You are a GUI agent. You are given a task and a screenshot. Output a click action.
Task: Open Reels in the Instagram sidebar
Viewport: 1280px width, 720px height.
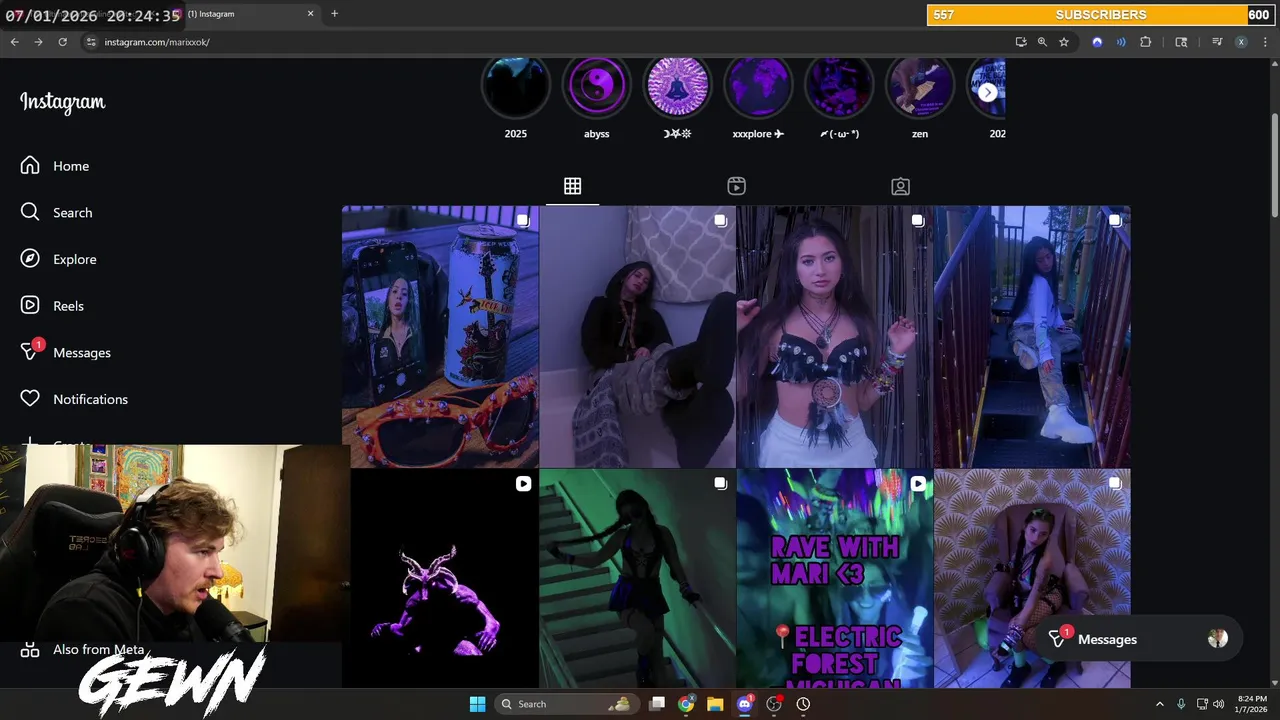point(52,306)
